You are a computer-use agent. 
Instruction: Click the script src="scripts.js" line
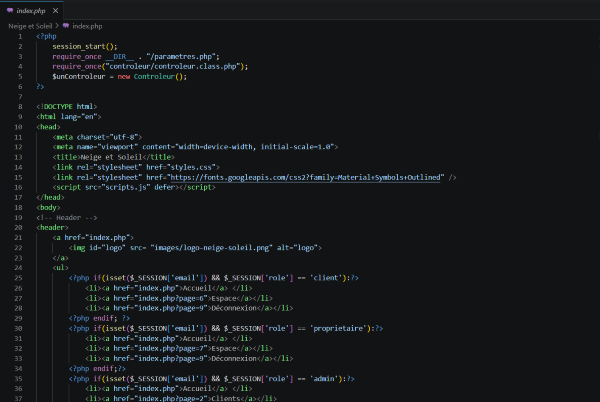(x=134, y=187)
